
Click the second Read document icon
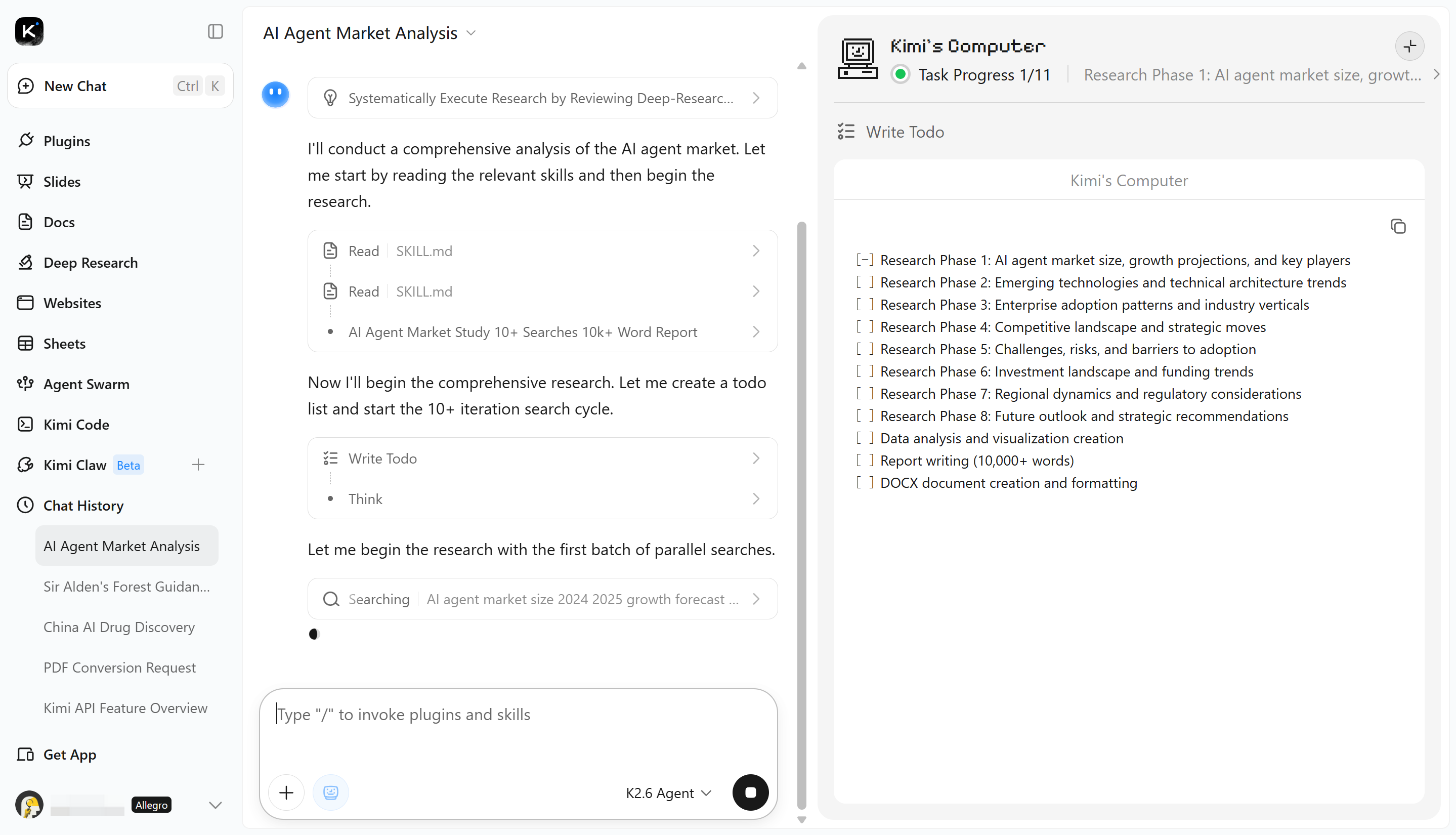click(330, 291)
